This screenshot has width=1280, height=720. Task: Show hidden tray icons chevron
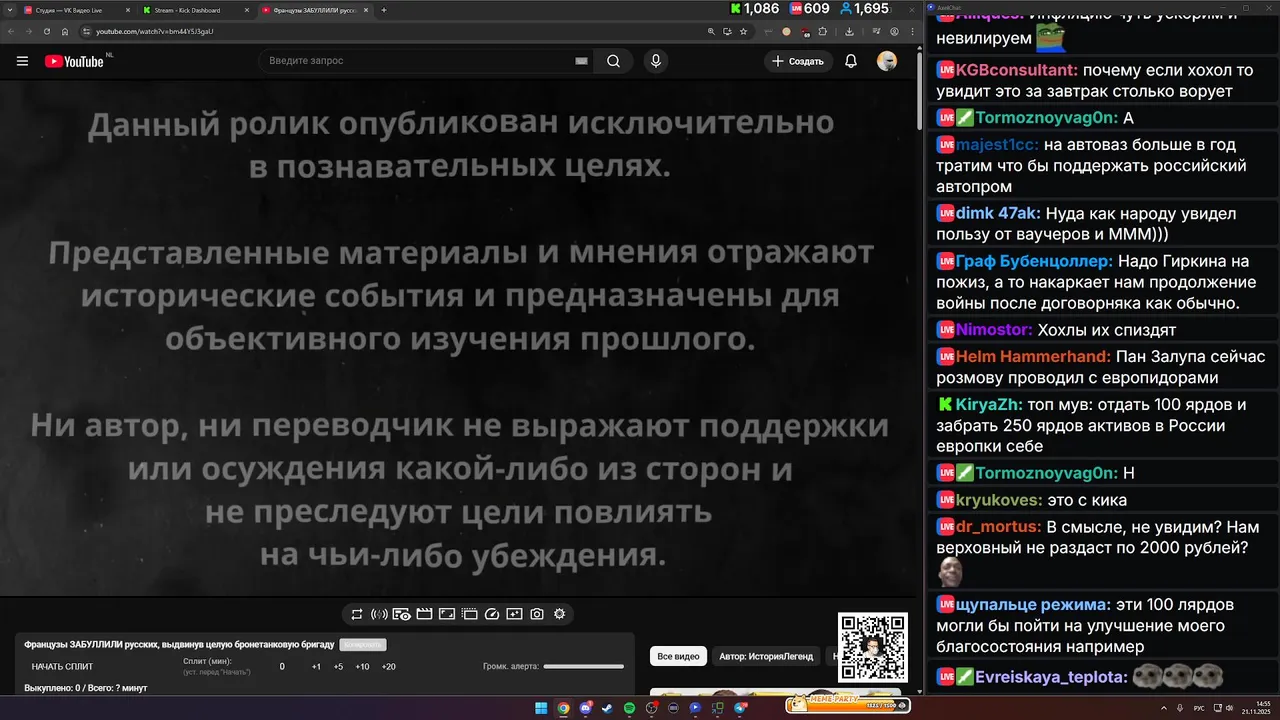1166,708
